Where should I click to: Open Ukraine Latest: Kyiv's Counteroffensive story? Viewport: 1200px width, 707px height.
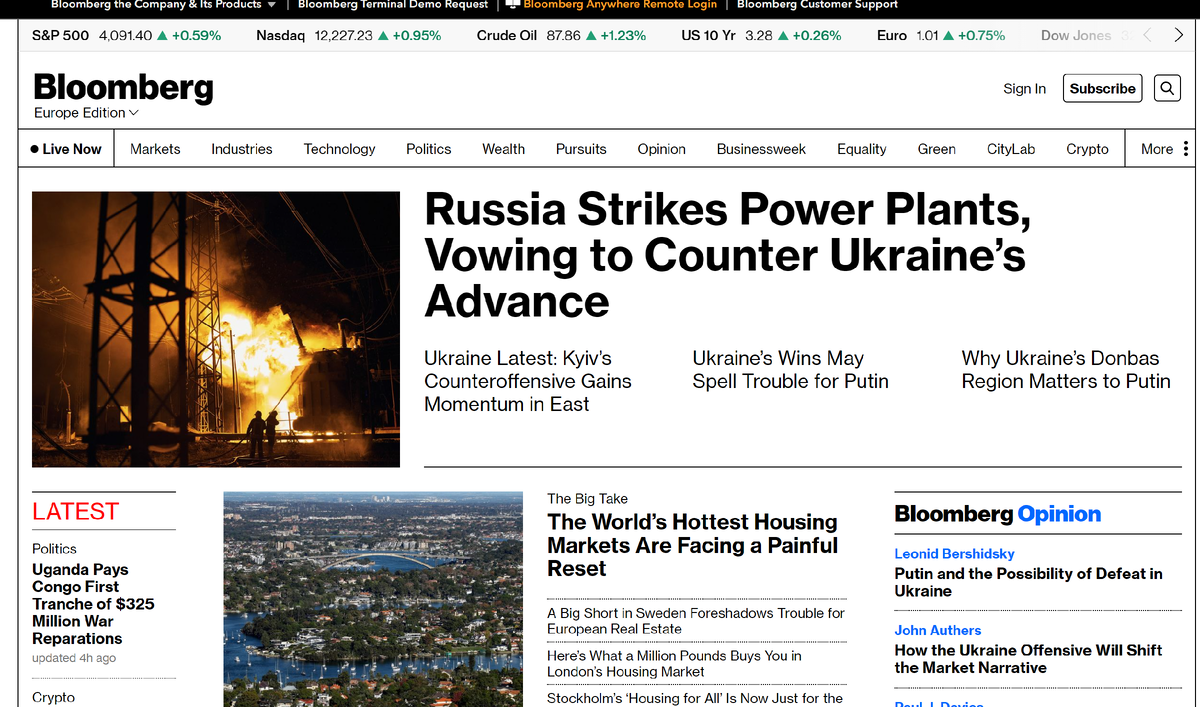click(x=528, y=381)
